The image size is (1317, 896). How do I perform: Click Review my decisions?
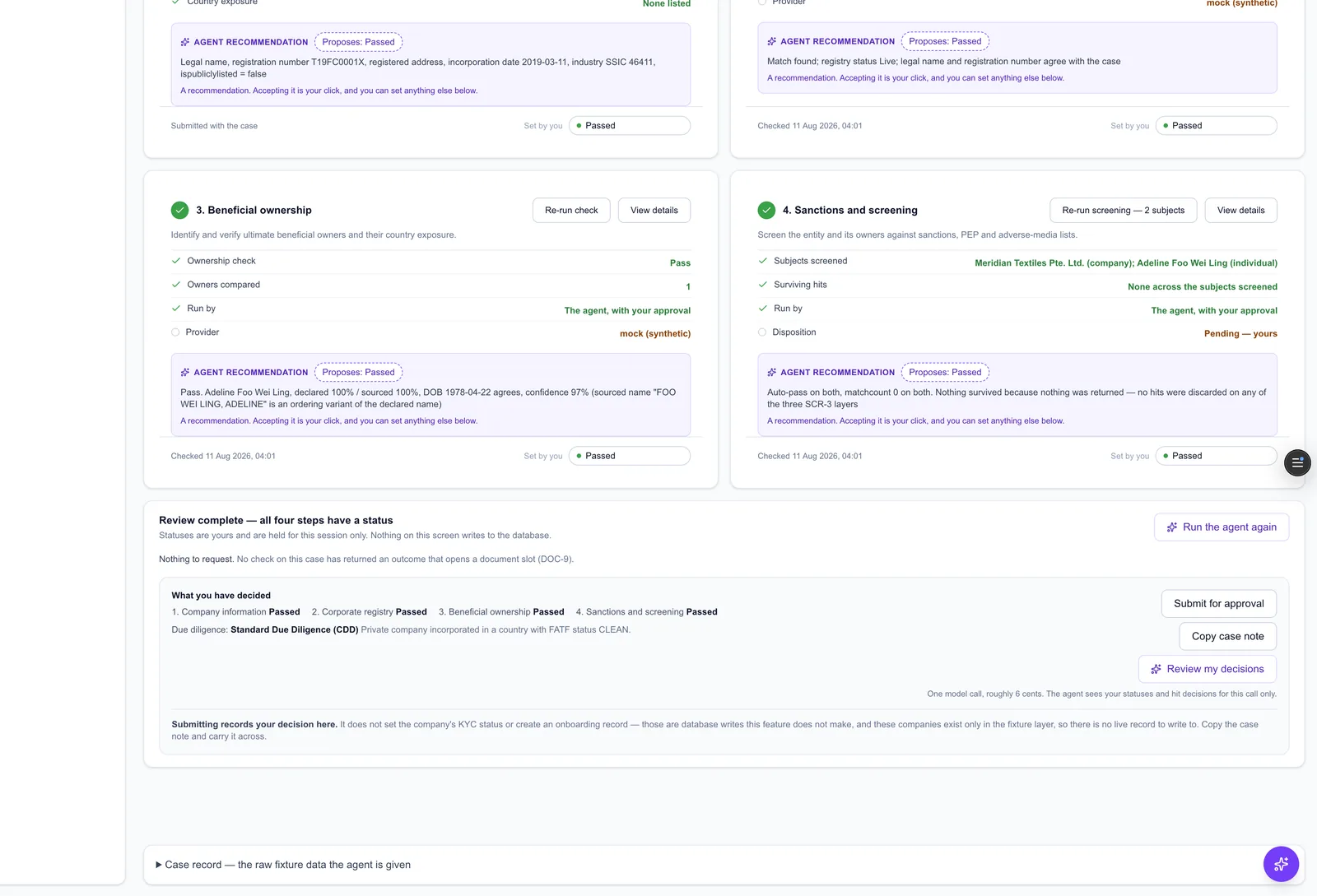pyautogui.click(x=1207, y=669)
